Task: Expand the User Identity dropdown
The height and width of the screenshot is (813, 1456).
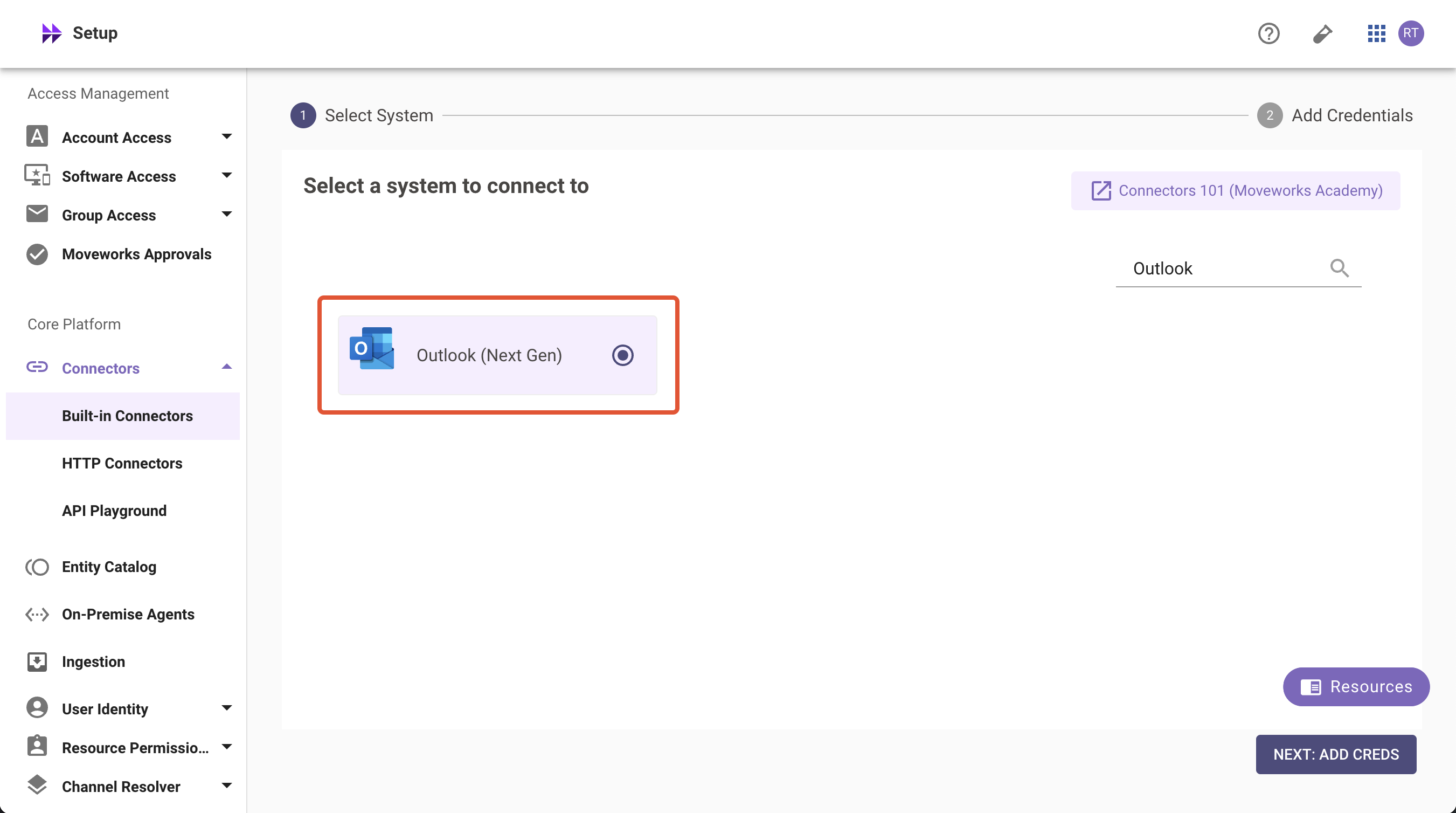Action: click(x=227, y=708)
